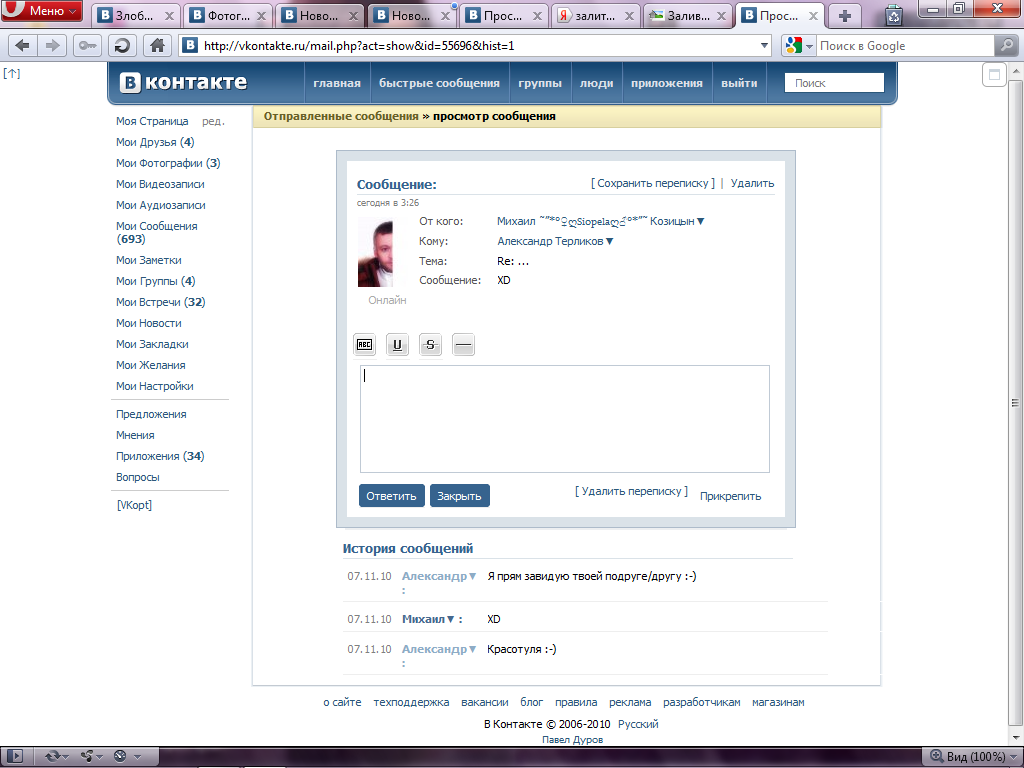
Task: Apply underline with the U button
Action: point(397,345)
